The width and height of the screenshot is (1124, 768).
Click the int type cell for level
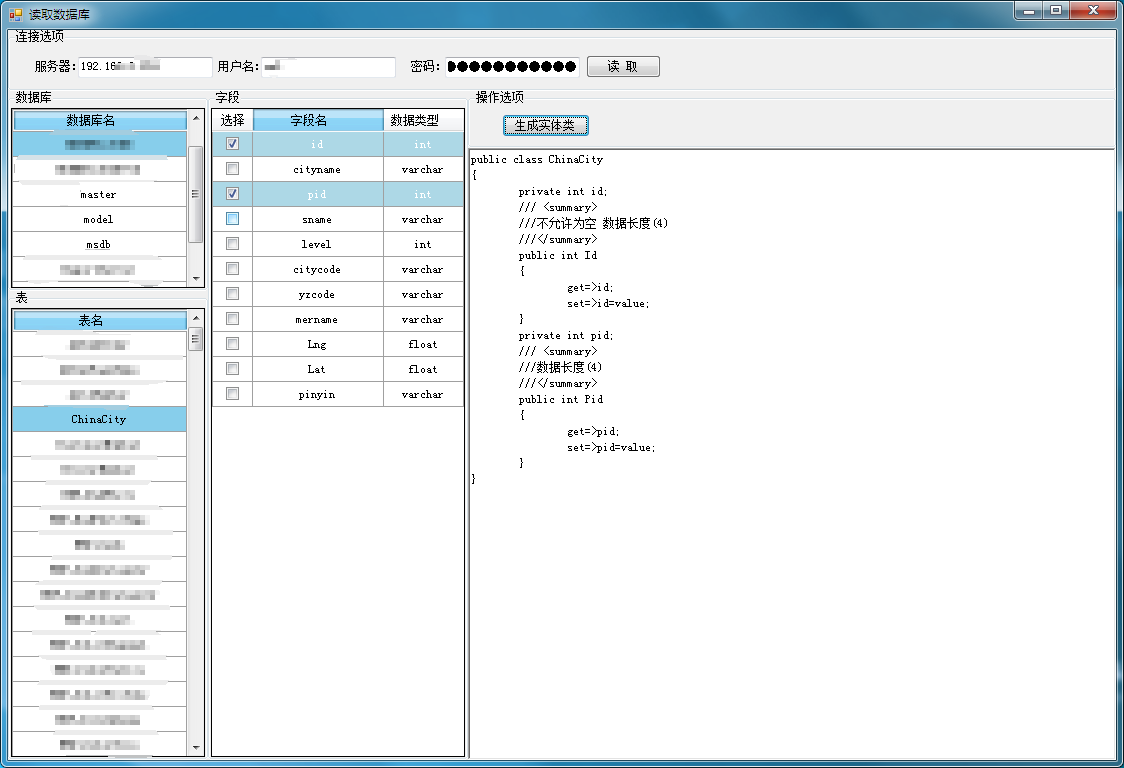coord(424,245)
